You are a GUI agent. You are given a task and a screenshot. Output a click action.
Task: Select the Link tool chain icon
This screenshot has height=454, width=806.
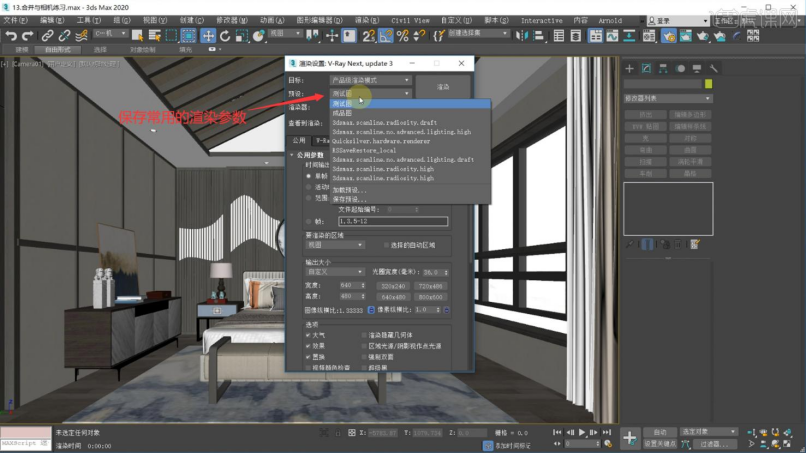pyautogui.click(x=47, y=35)
